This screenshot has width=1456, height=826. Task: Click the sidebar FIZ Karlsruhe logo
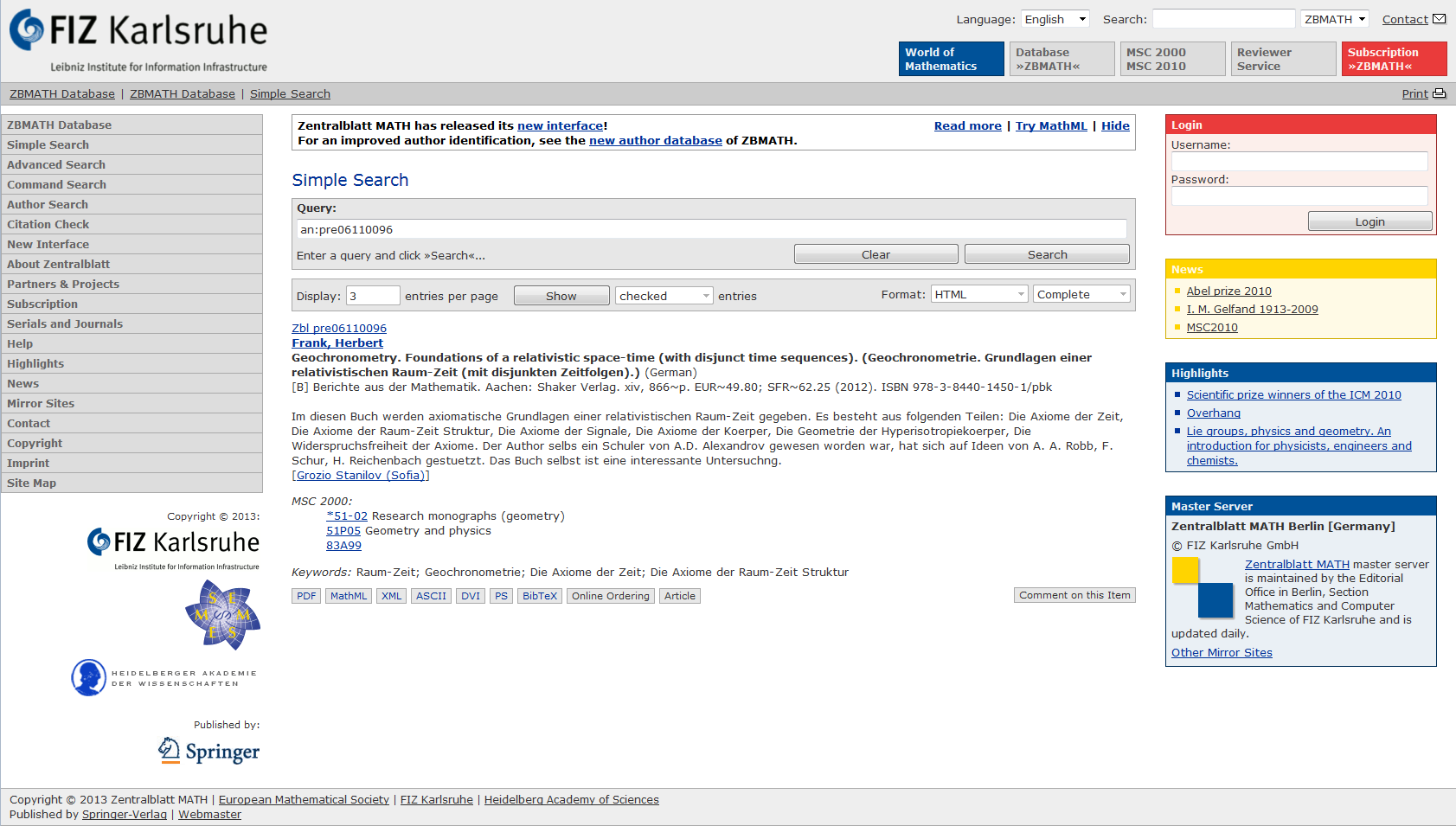173,548
